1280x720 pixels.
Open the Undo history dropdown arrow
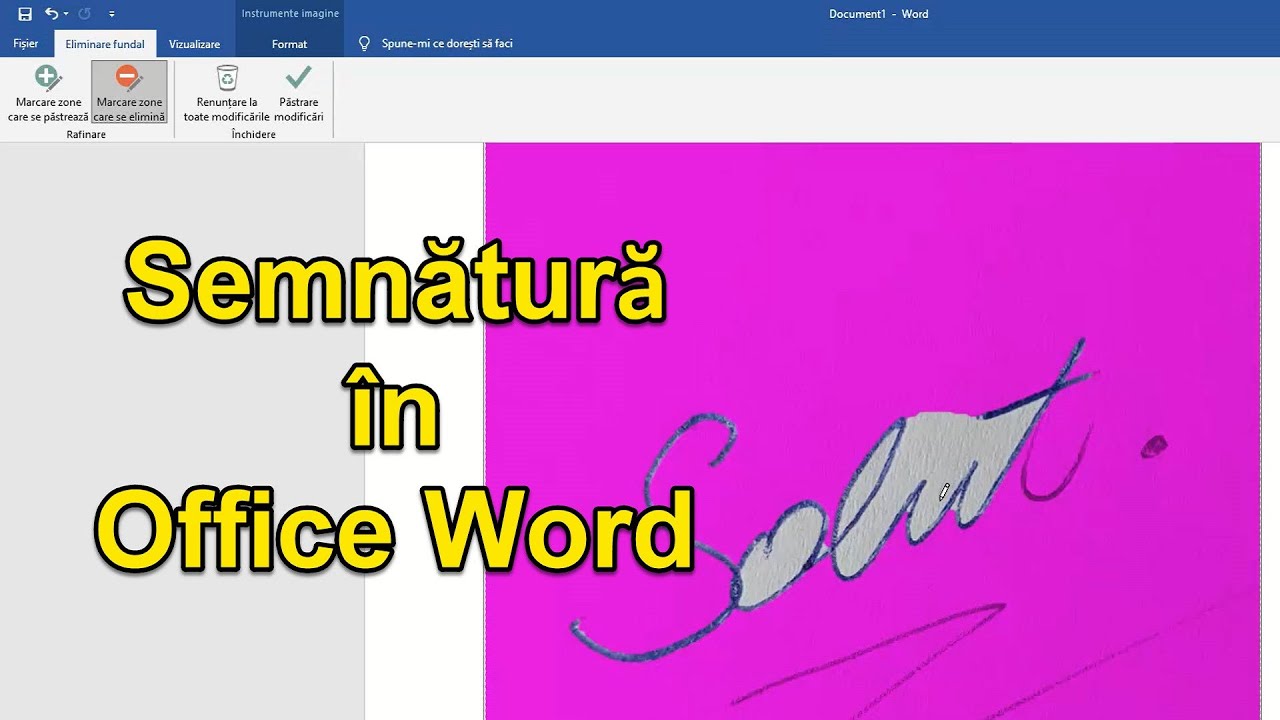click(66, 14)
